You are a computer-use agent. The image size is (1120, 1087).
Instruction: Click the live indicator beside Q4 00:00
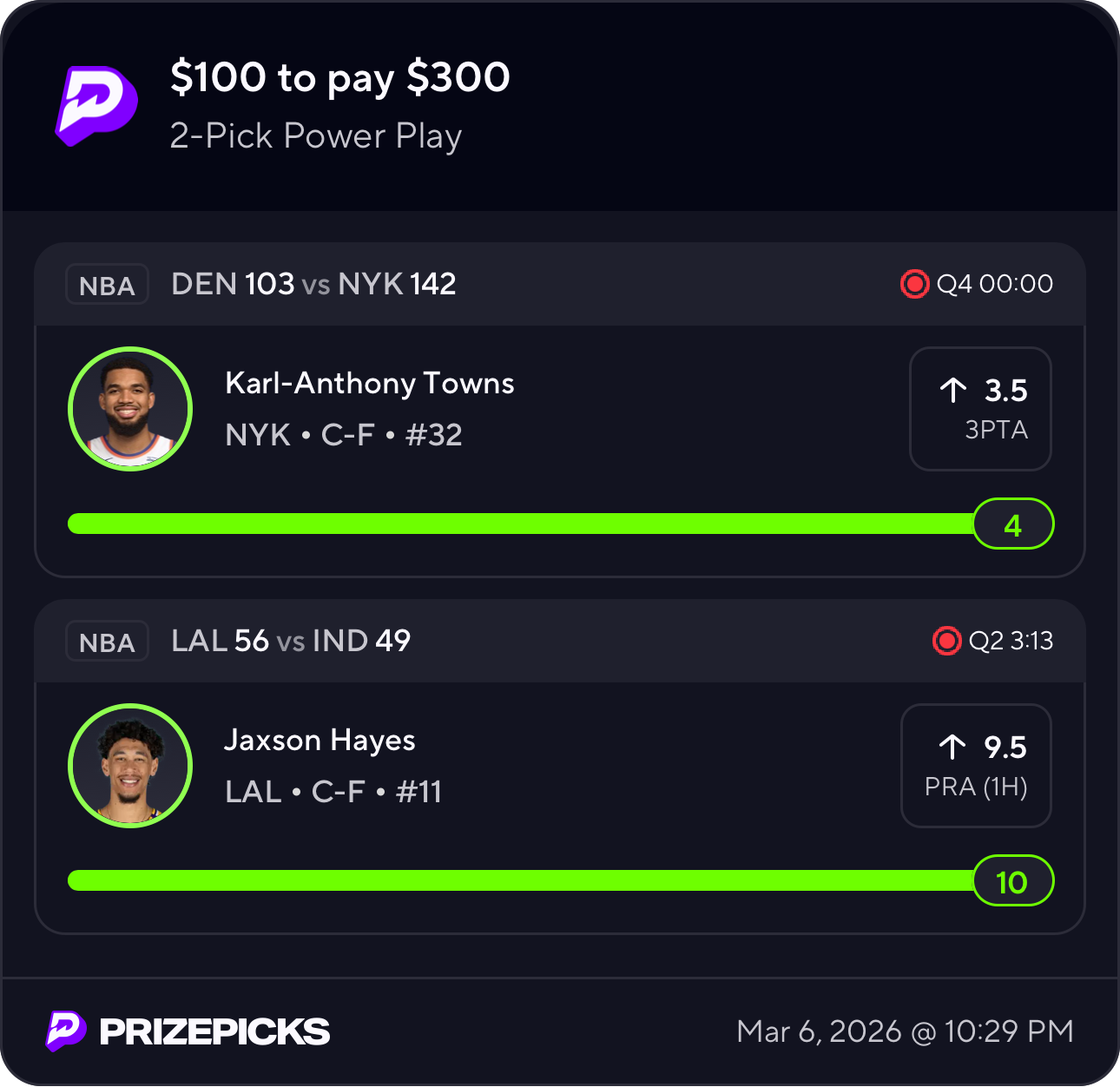[x=914, y=284]
